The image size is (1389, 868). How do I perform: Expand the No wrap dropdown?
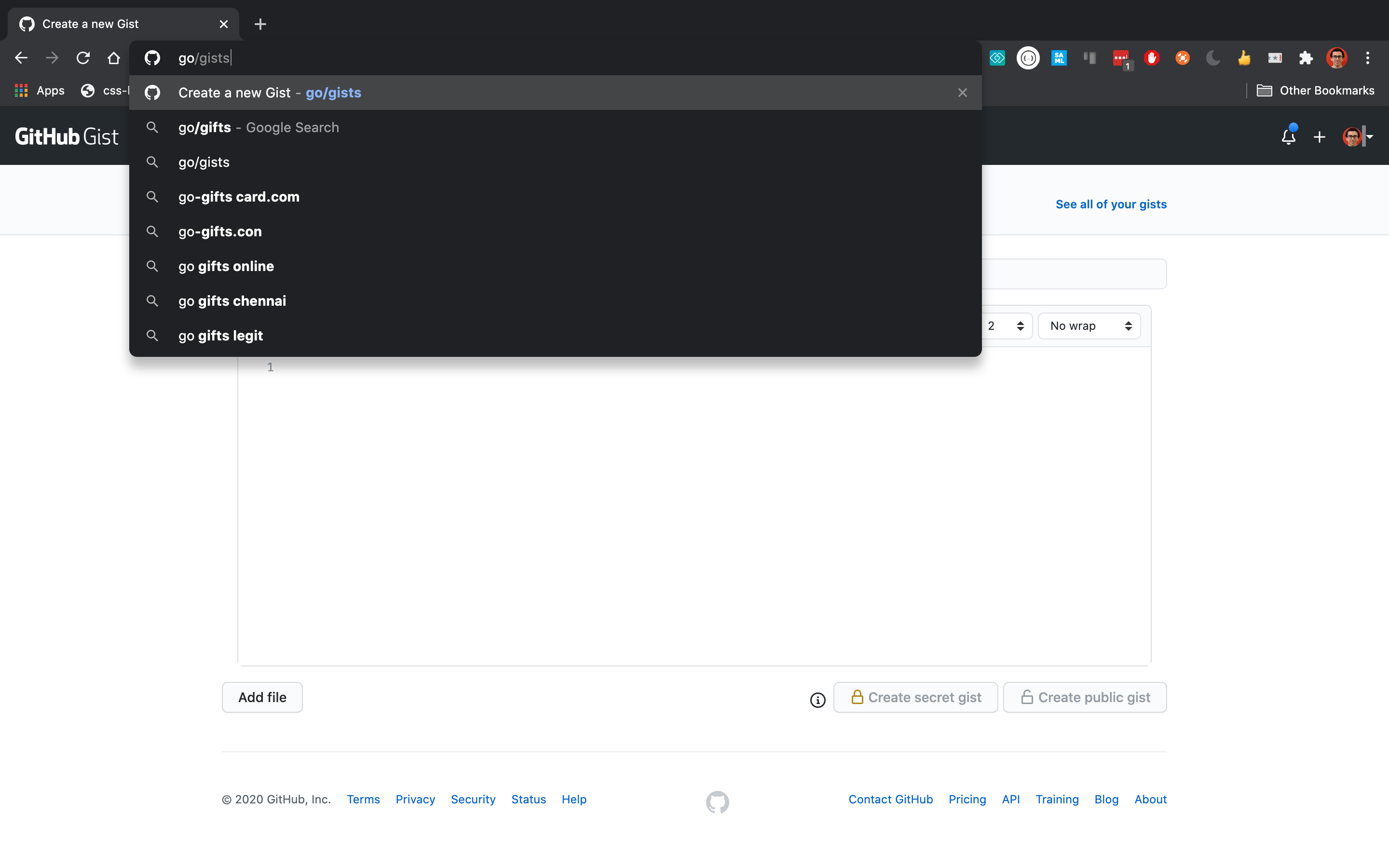[x=1089, y=326]
